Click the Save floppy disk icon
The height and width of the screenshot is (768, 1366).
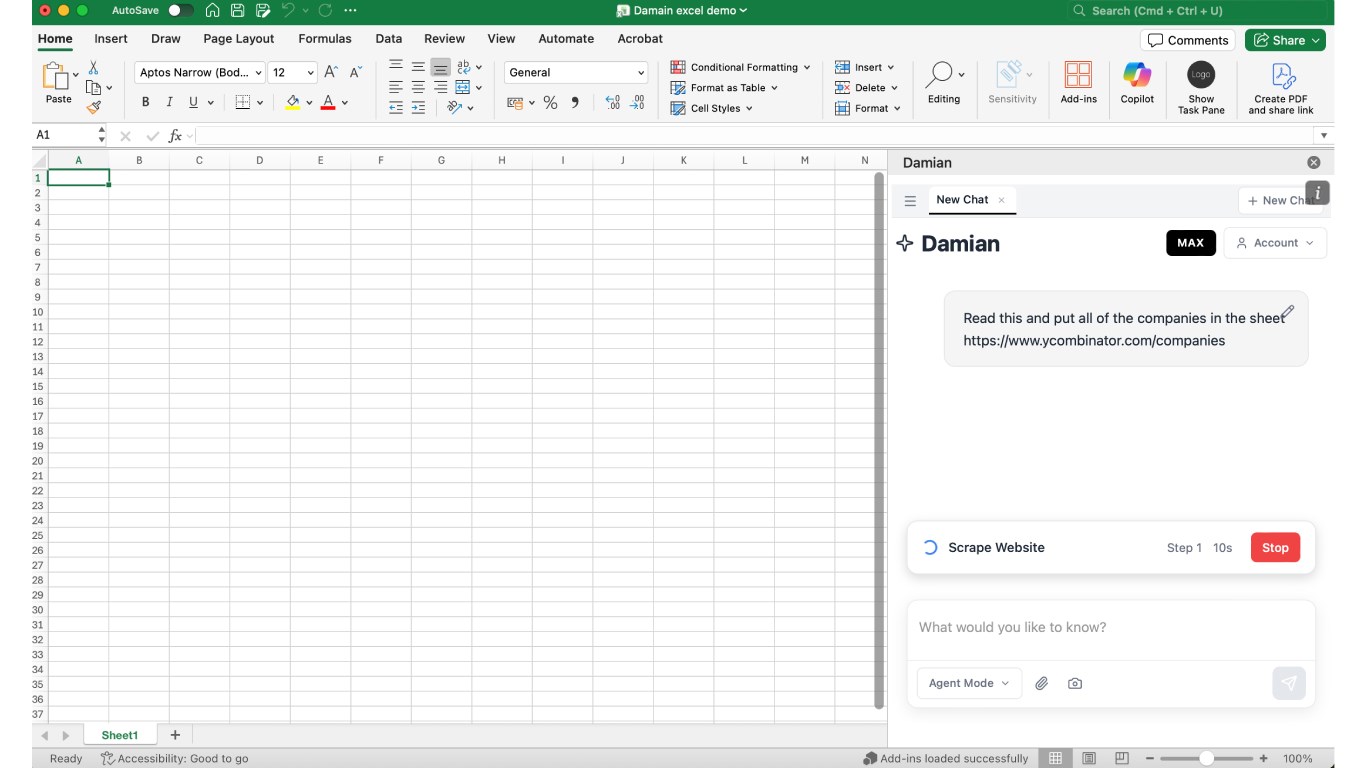[x=238, y=11]
